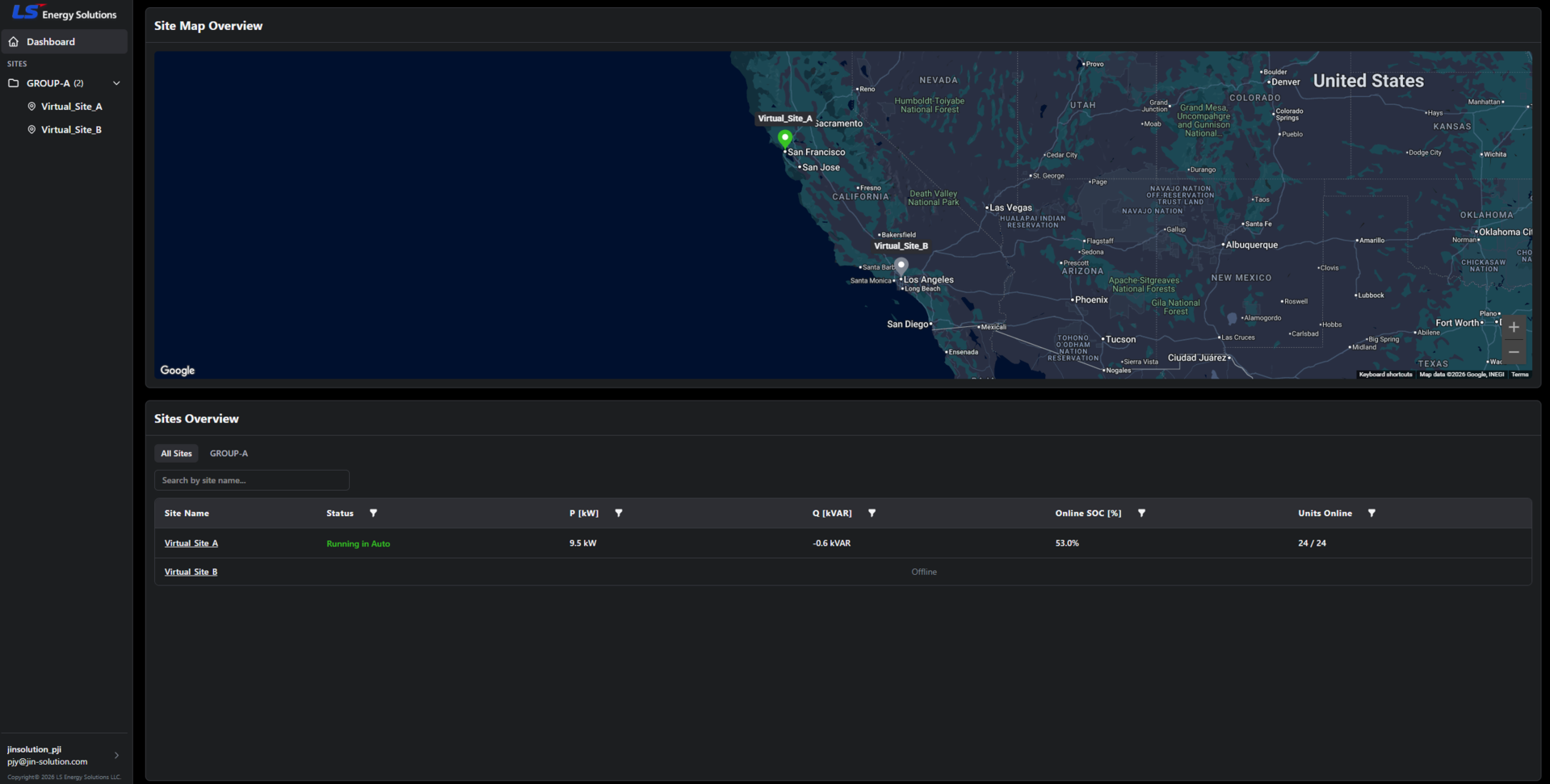Viewport: 1550px width, 784px height.
Task: Open the Virtual_Site_A link in table
Action: tap(191, 543)
